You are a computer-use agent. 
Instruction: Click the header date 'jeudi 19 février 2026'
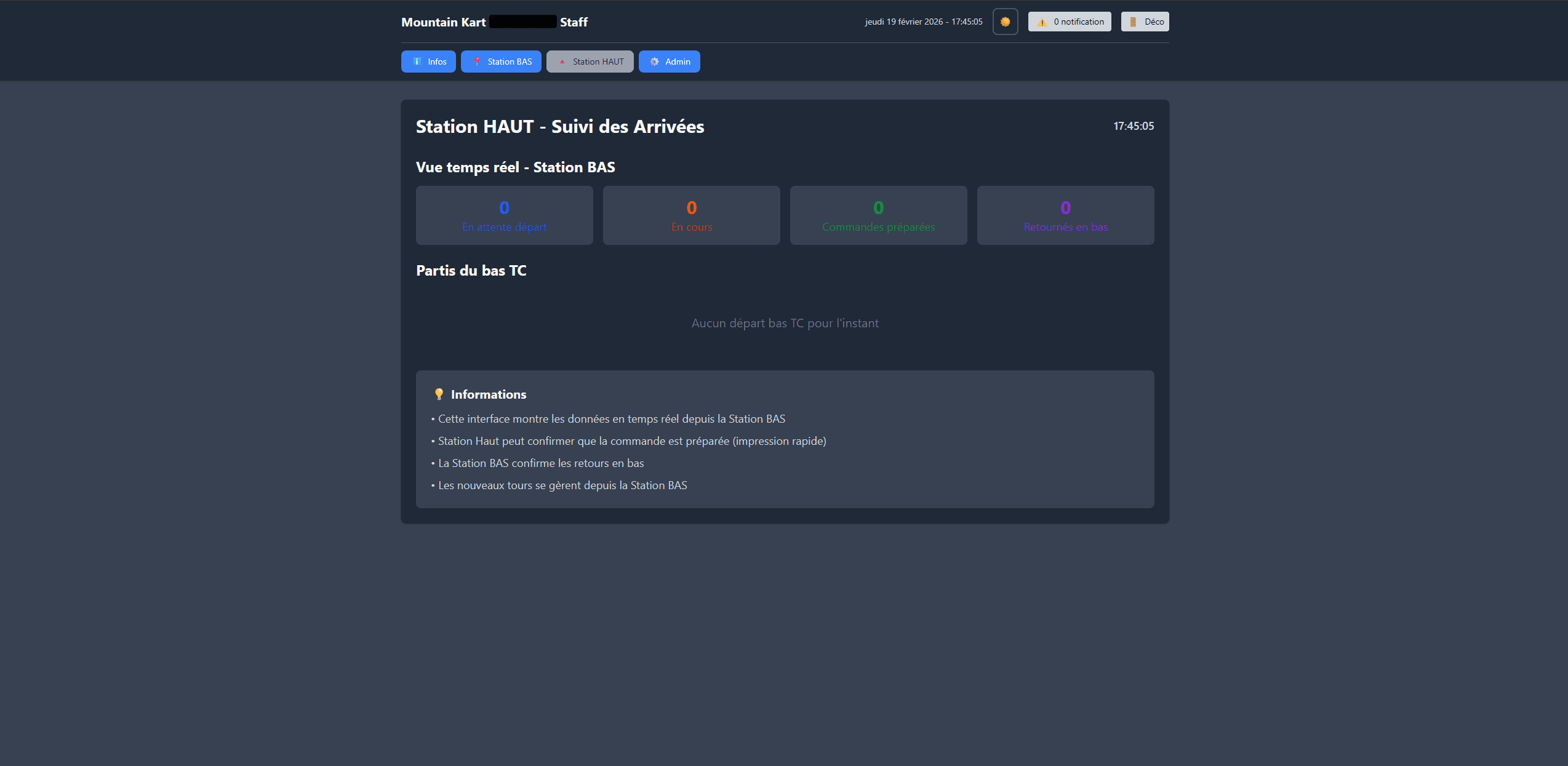903,22
